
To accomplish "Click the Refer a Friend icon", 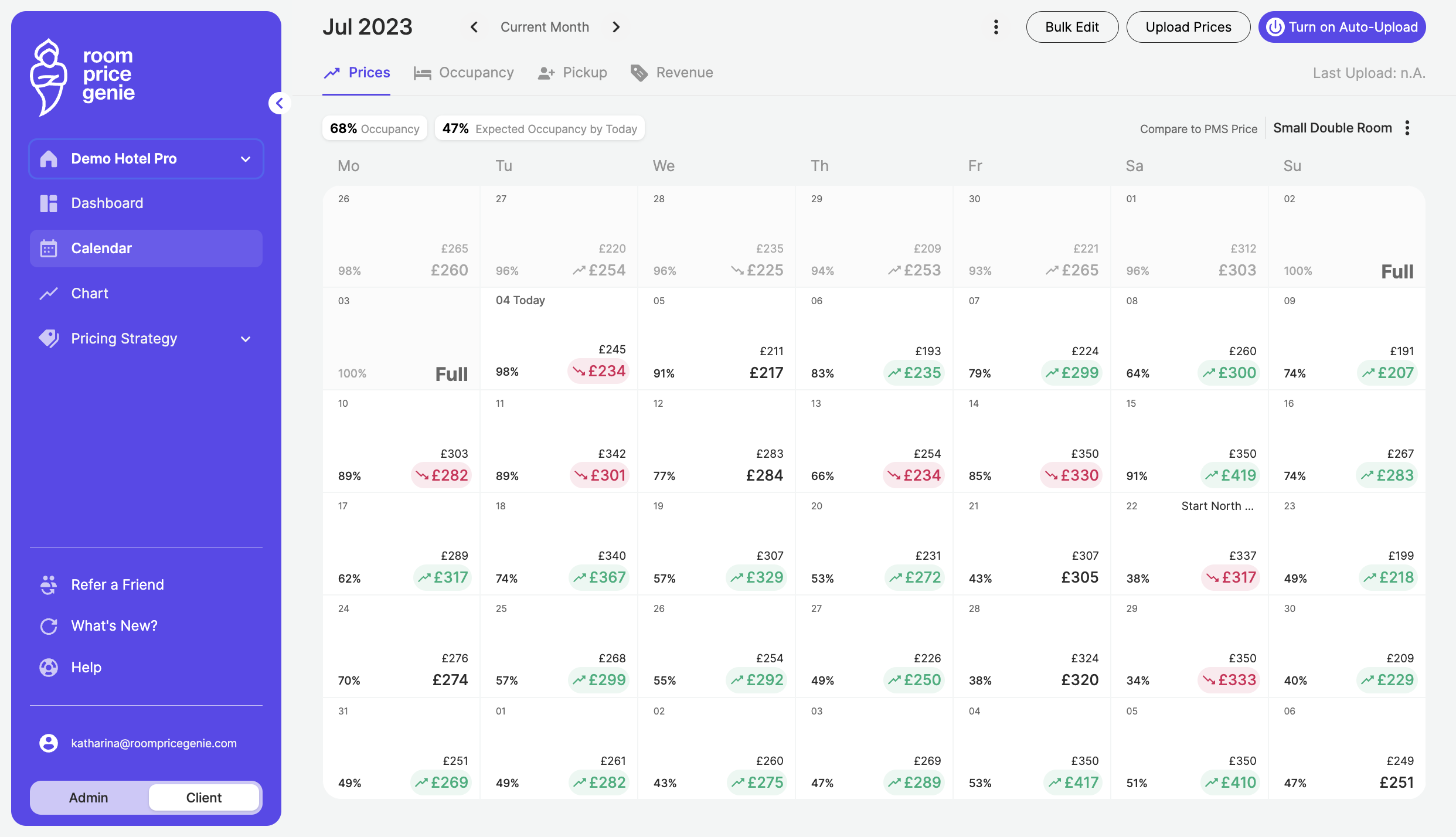I will [49, 585].
